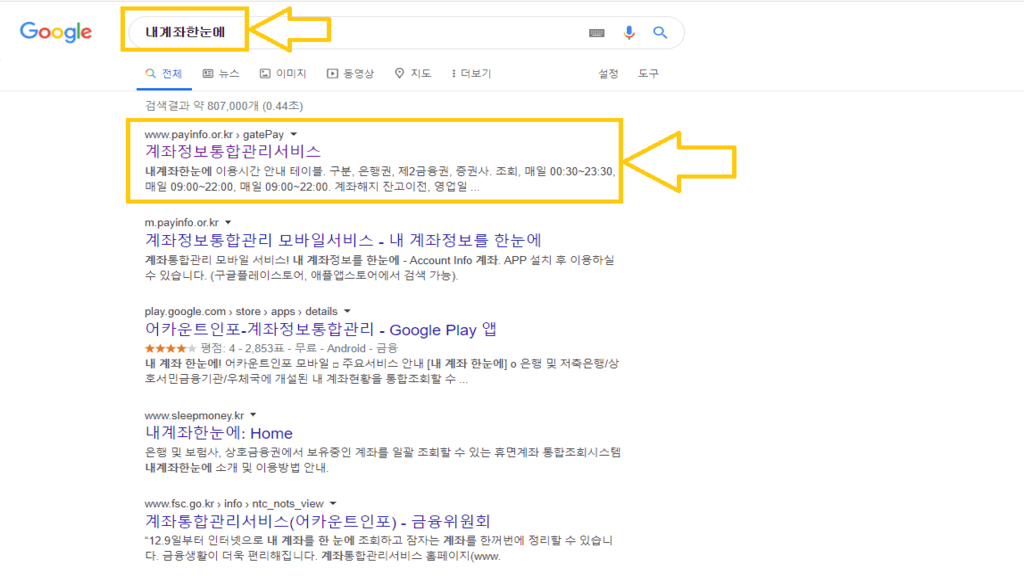The image size is (1024, 576).
Task: Switch to the 뉴스 tab
Action: [221, 74]
